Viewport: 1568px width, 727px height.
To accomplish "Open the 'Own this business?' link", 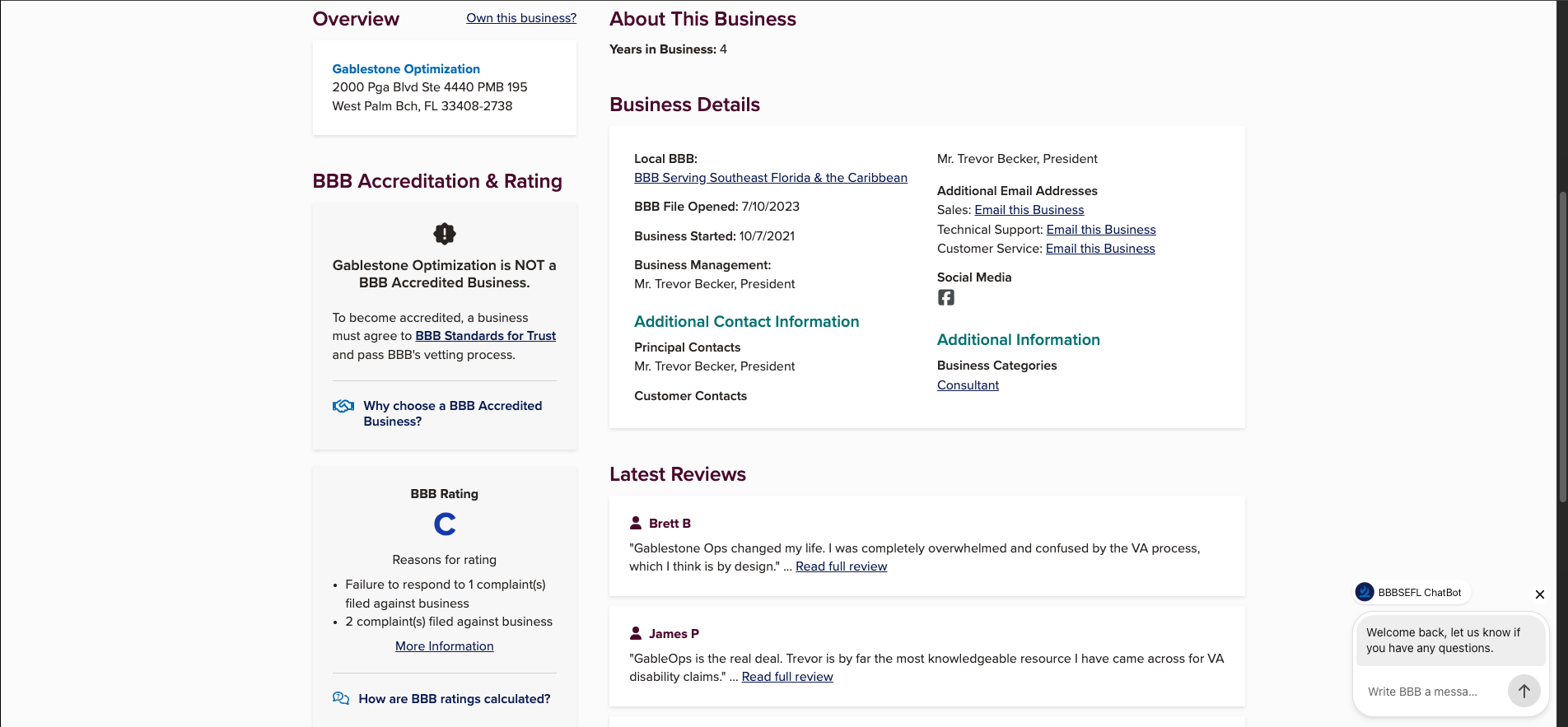I will (x=521, y=18).
